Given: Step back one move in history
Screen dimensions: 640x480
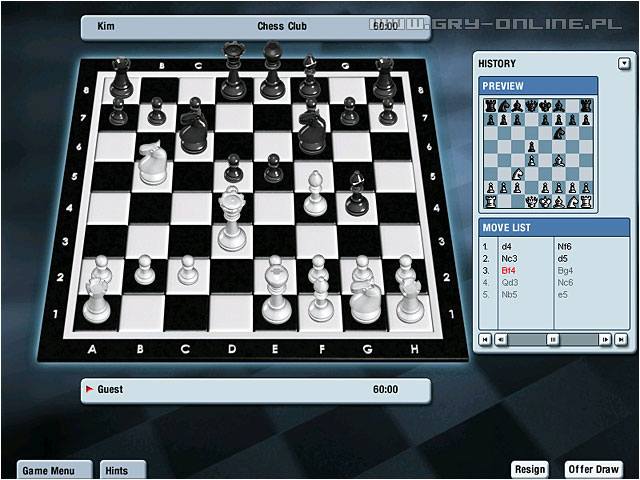Looking at the screenshot, I should click(x=500, y=339).
